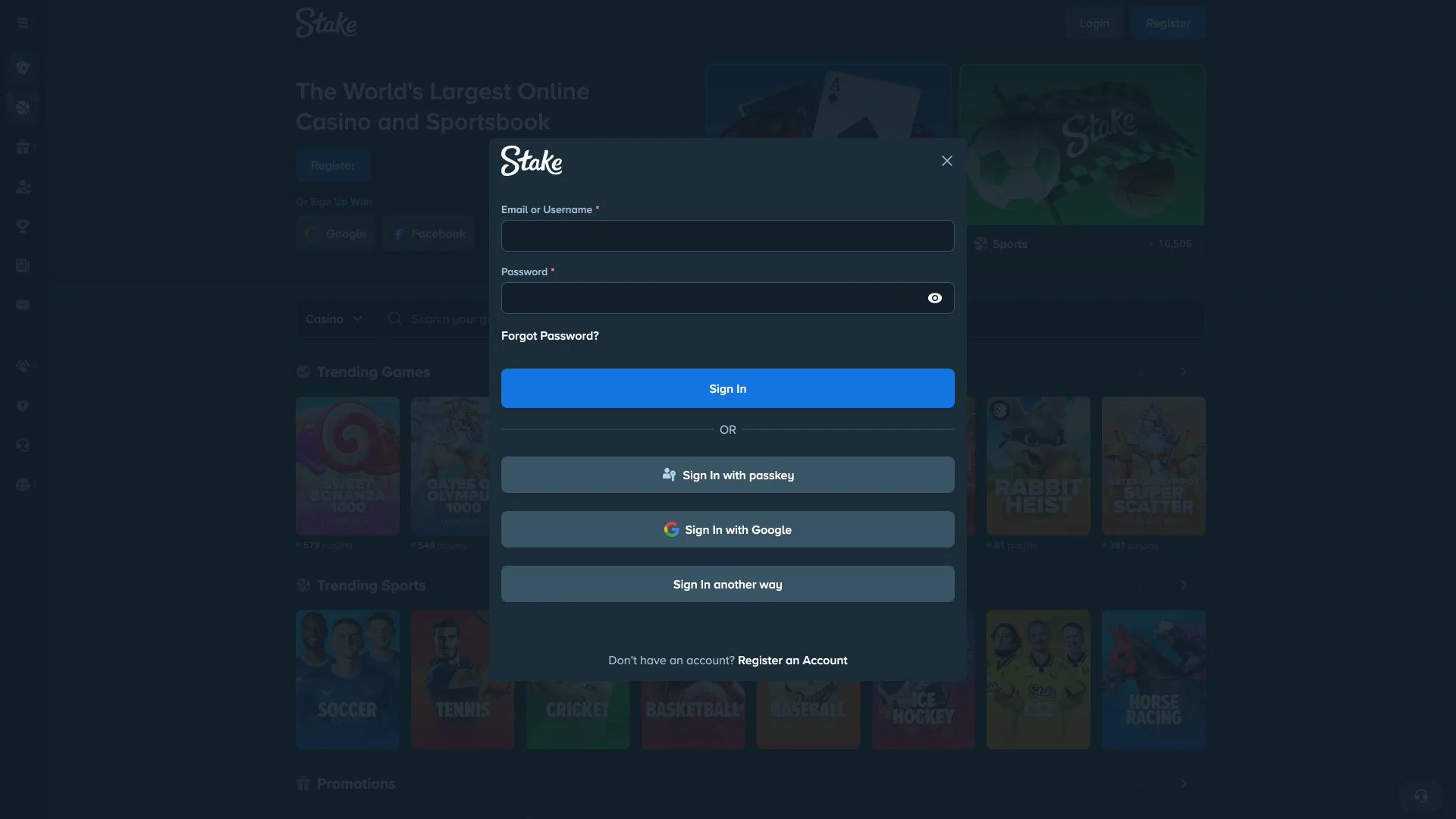Open Forum chat bubble icon in sidebar
1456x819 pixels.
23,305
